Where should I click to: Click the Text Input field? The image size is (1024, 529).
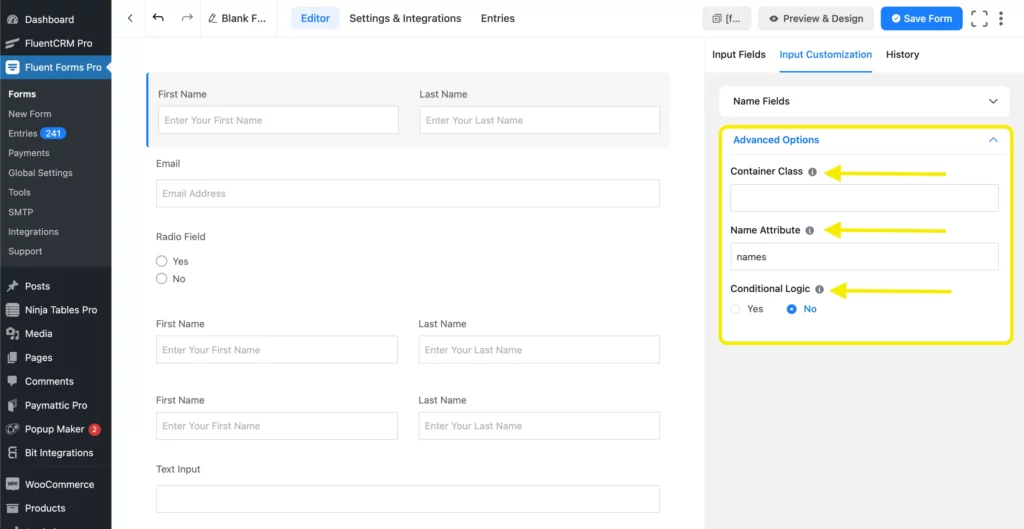click(x=408, y=499)
